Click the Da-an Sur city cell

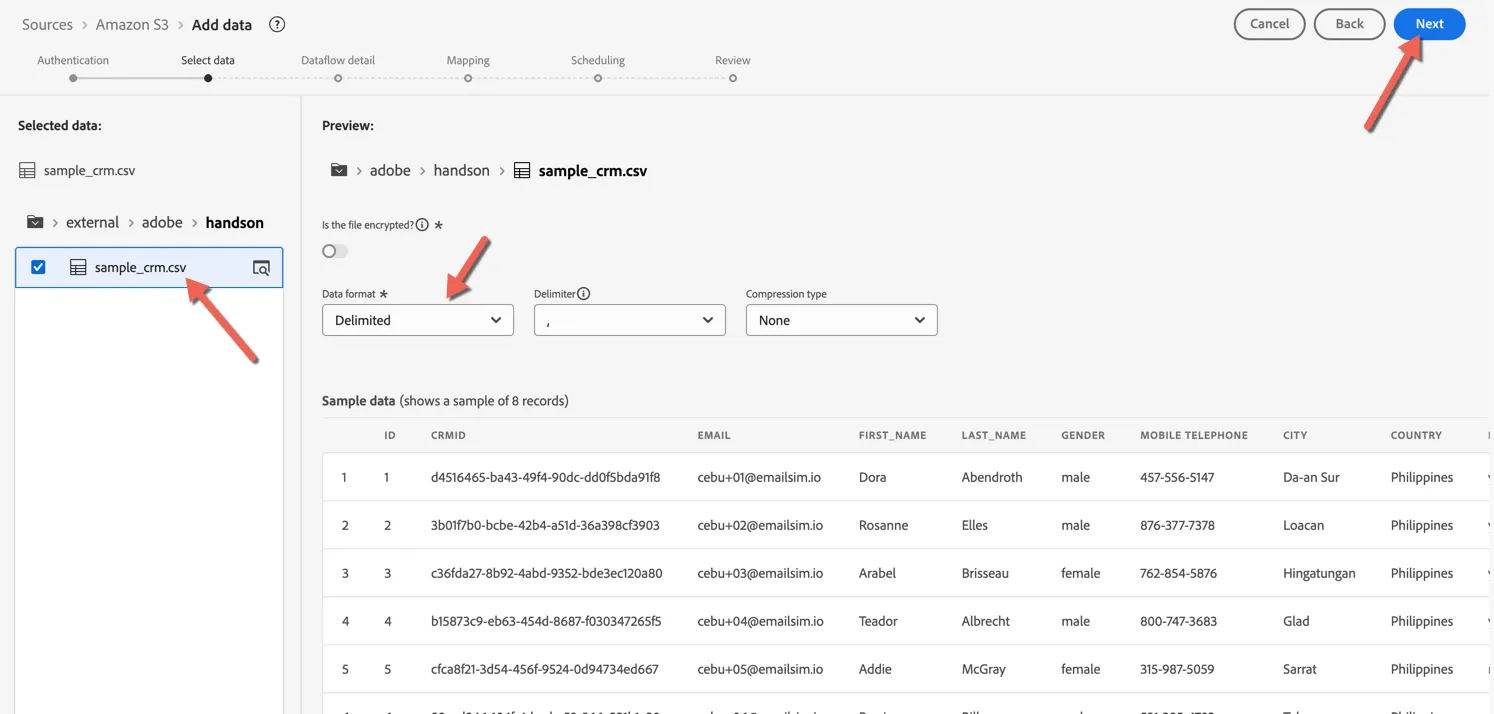coord(1311,477)
